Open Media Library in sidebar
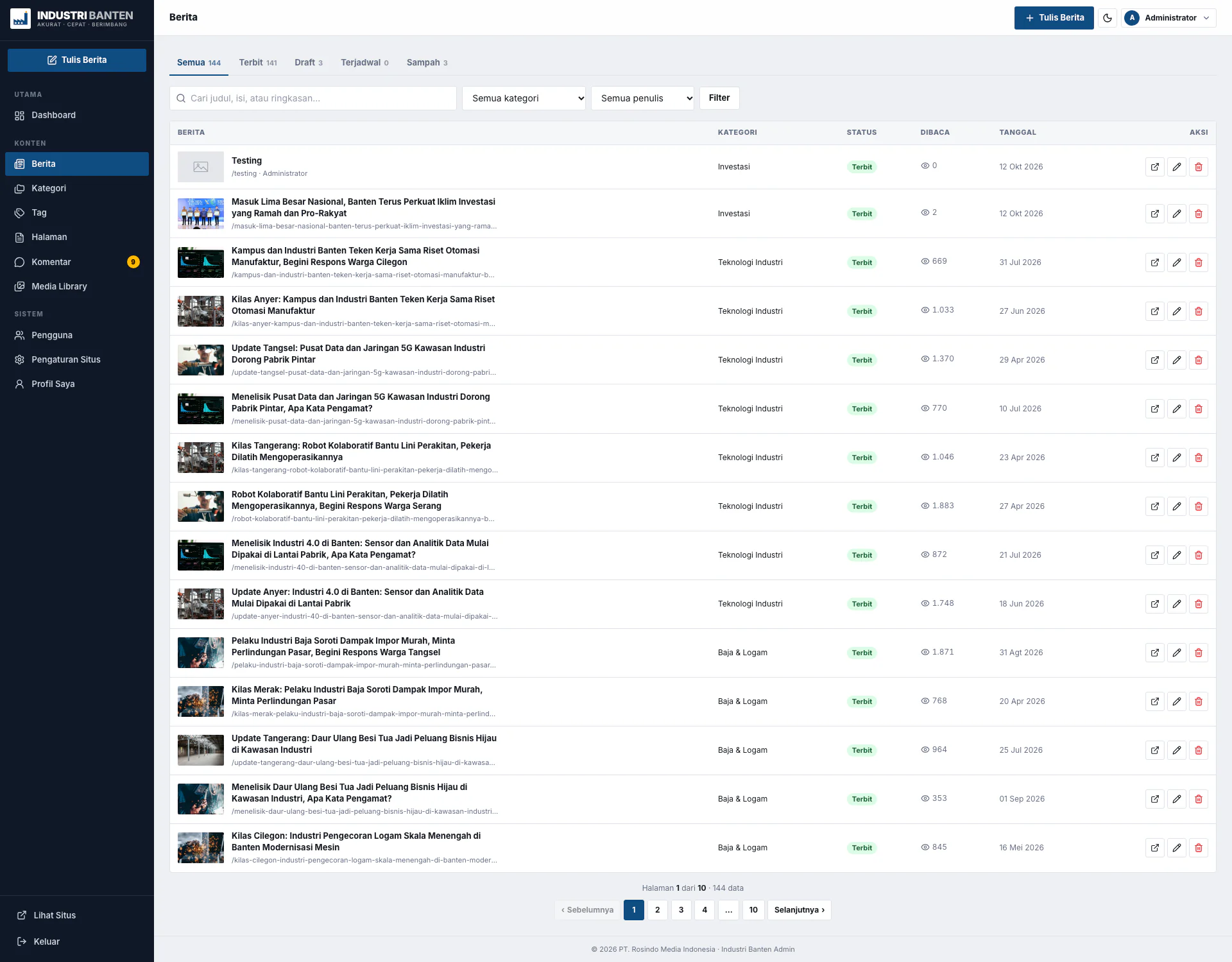 [x=77, y=286]
